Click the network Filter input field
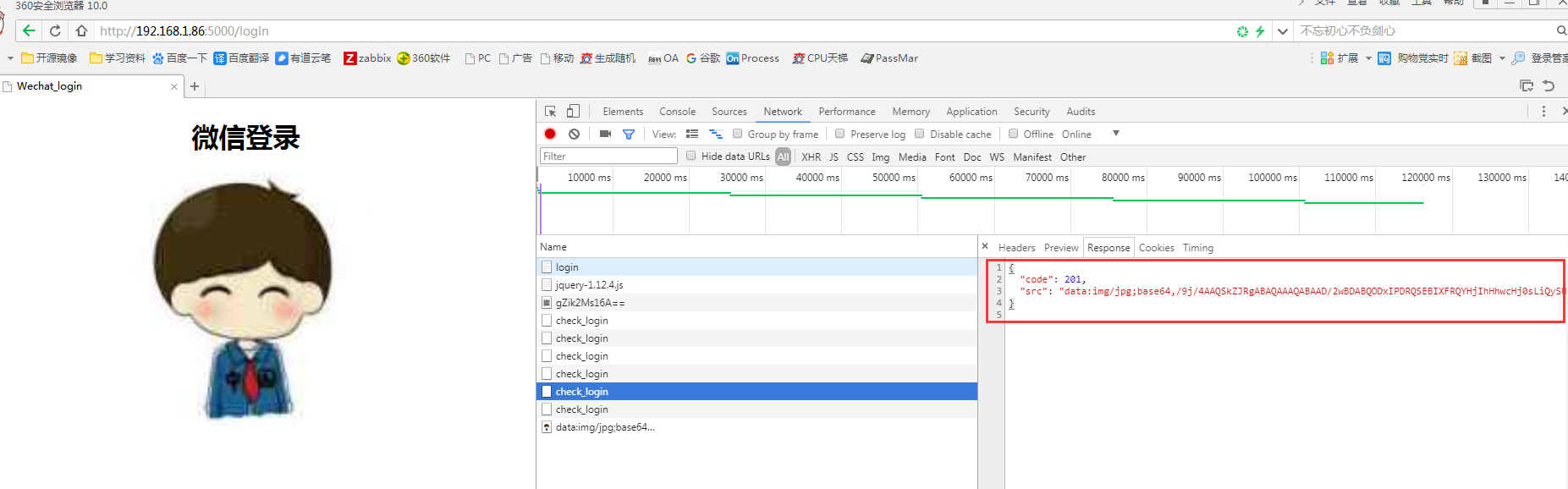The width and height of the screenshot is (1568, 489). 608,156
